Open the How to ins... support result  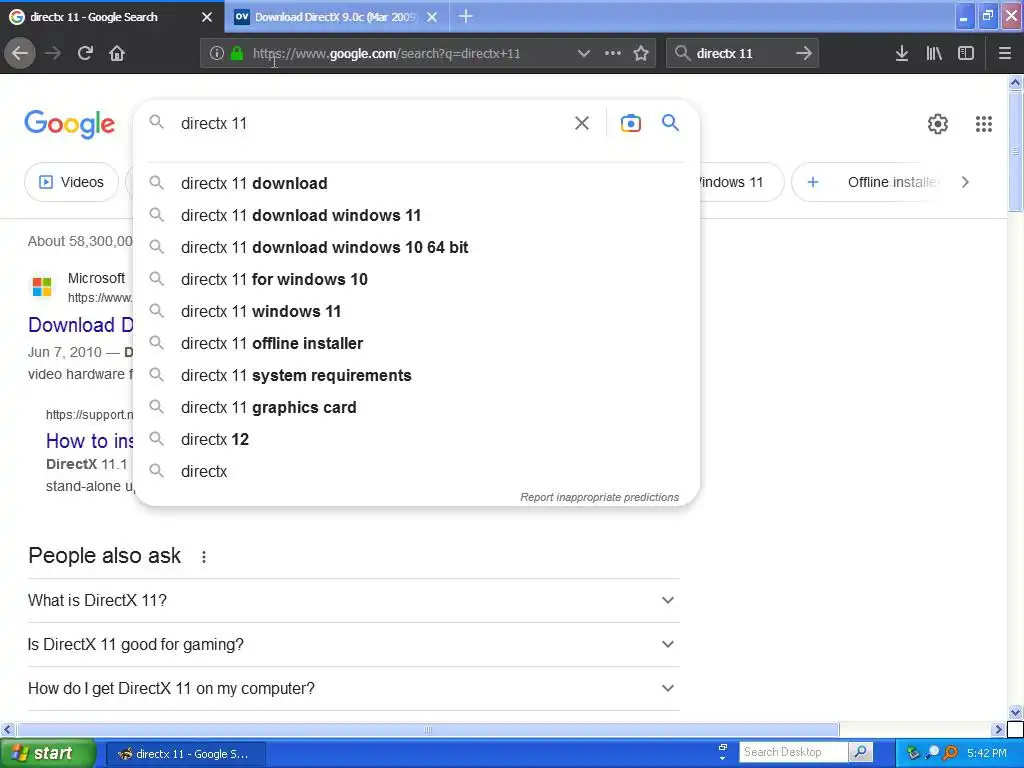point(89,441)
